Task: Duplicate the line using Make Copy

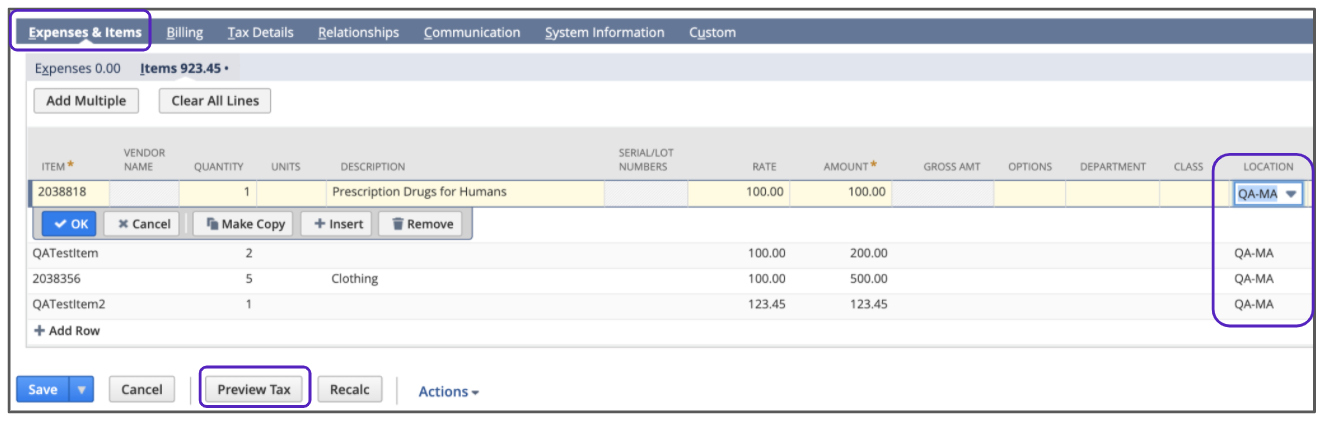Action: click(x=245, y=224)
